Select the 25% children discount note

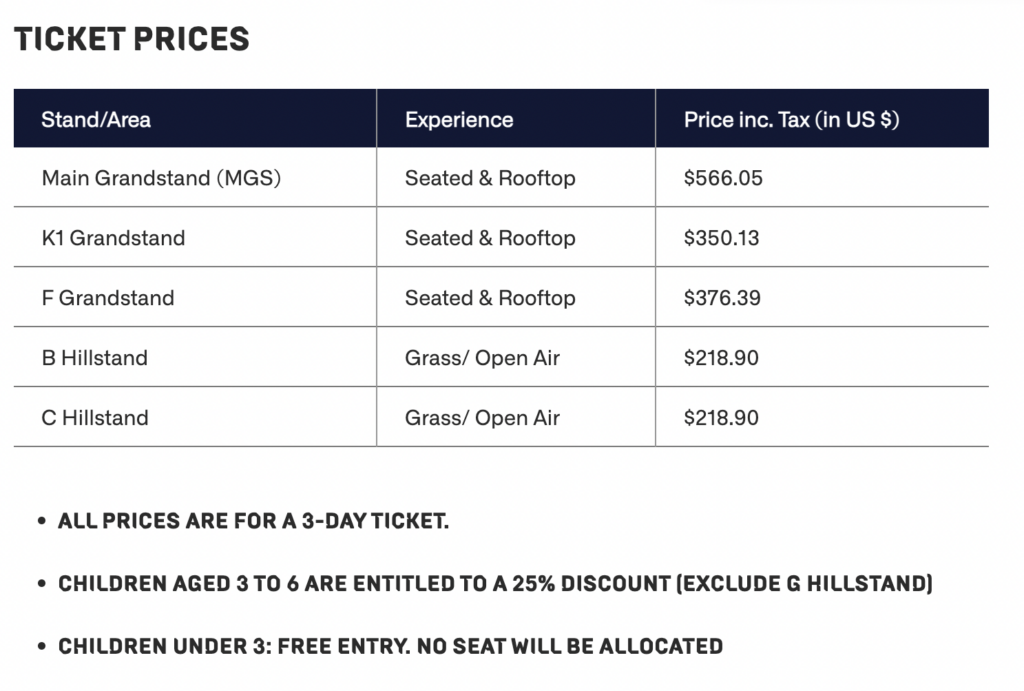point(495,583)
